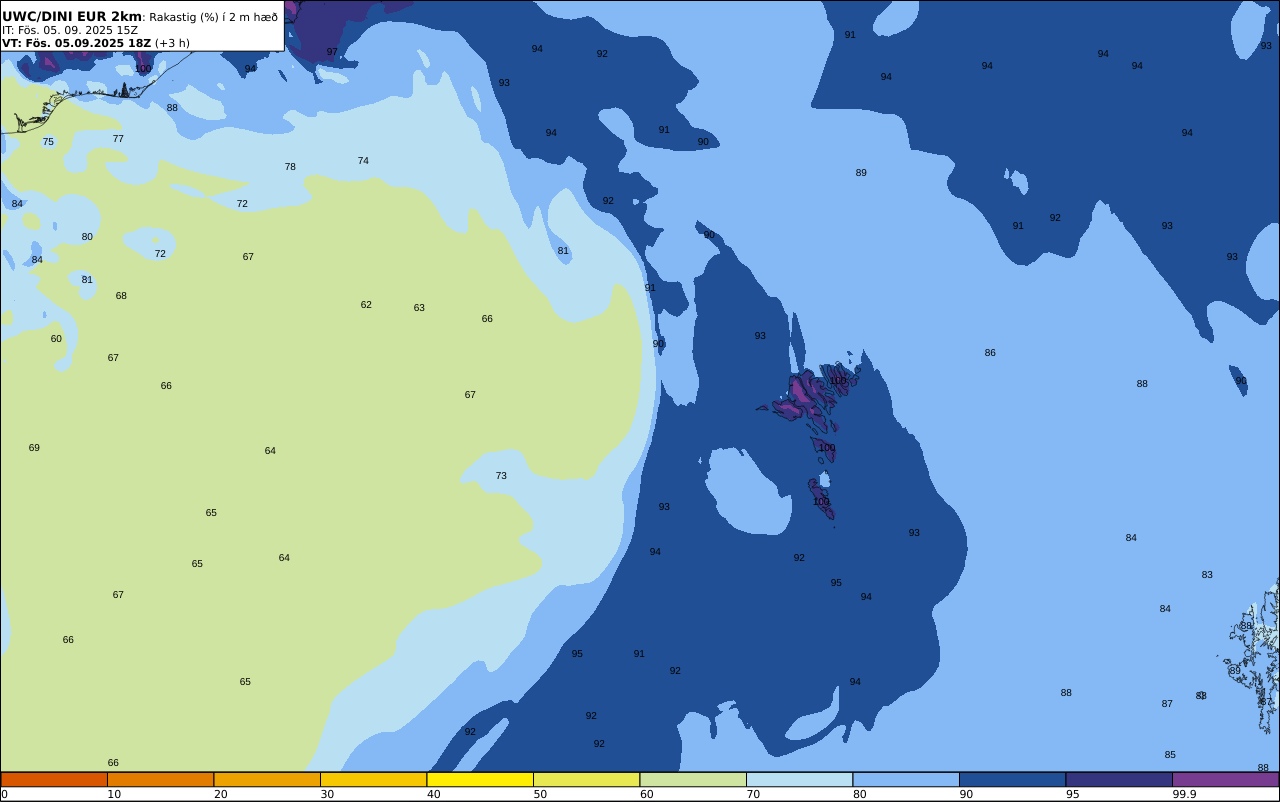
Task: Click the map value '69'
Action: tap(34, 448)
